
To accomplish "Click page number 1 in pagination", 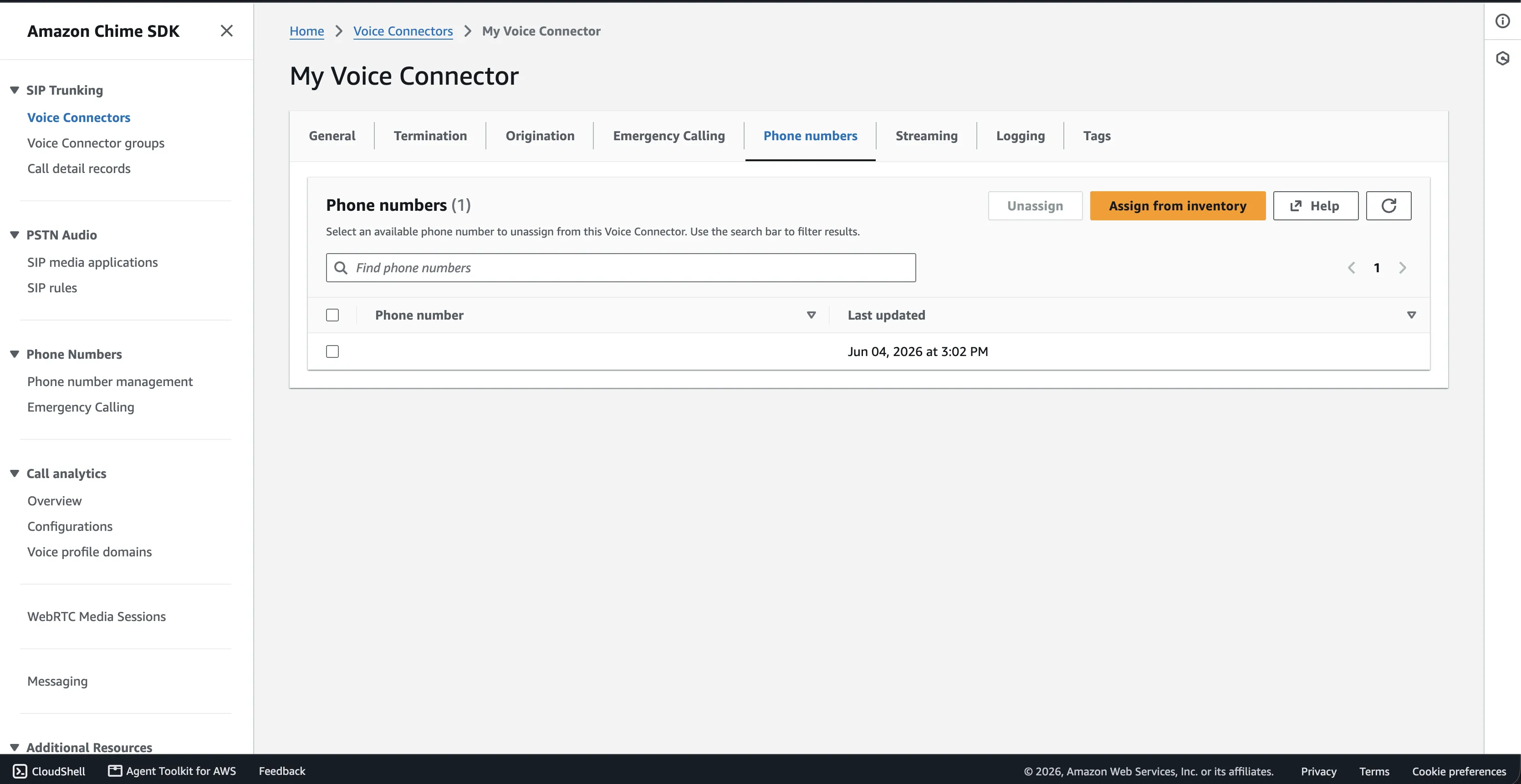I will (1377, 268).
